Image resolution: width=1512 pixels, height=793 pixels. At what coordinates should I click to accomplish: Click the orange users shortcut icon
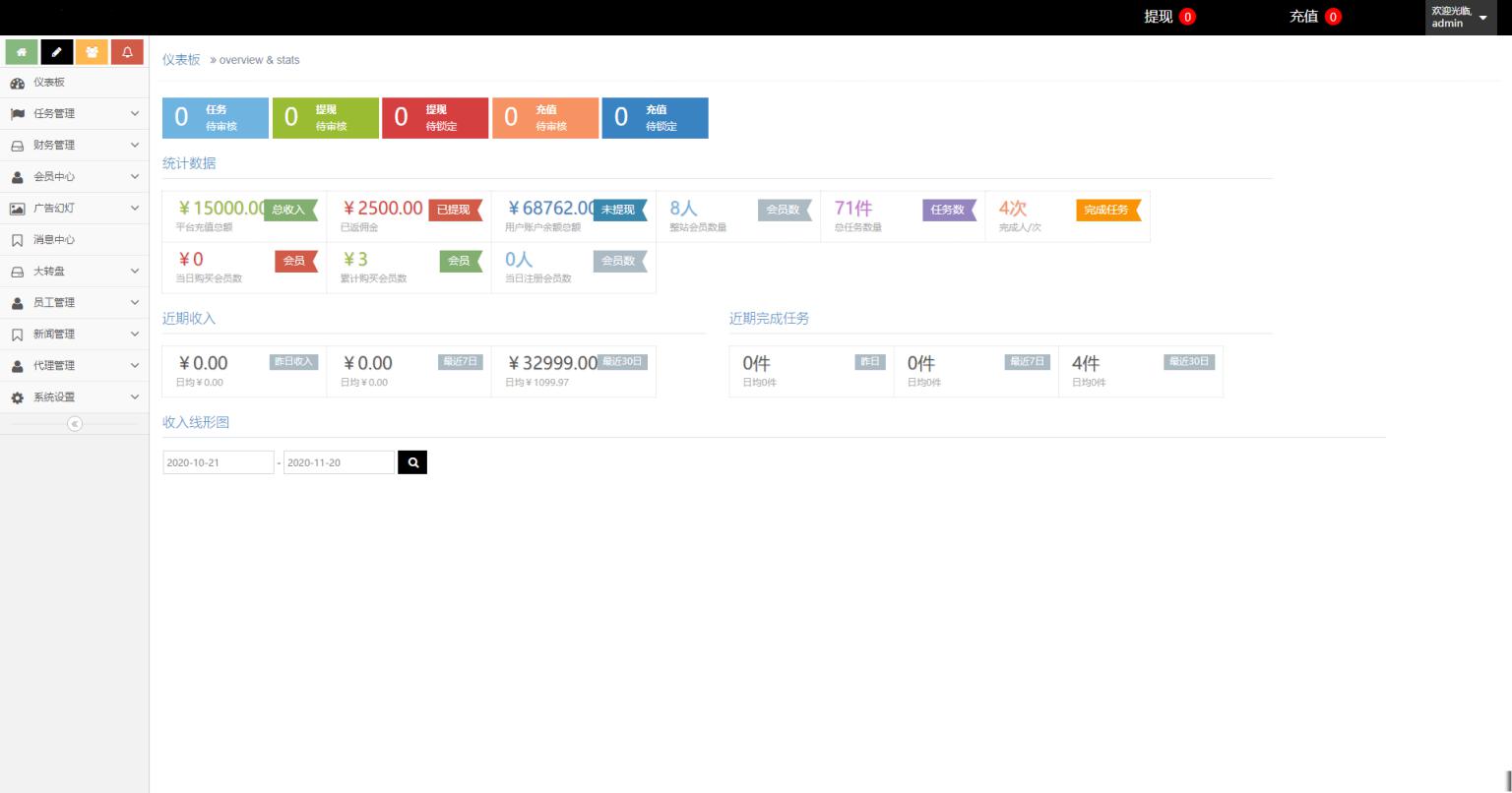click(92, 52)
